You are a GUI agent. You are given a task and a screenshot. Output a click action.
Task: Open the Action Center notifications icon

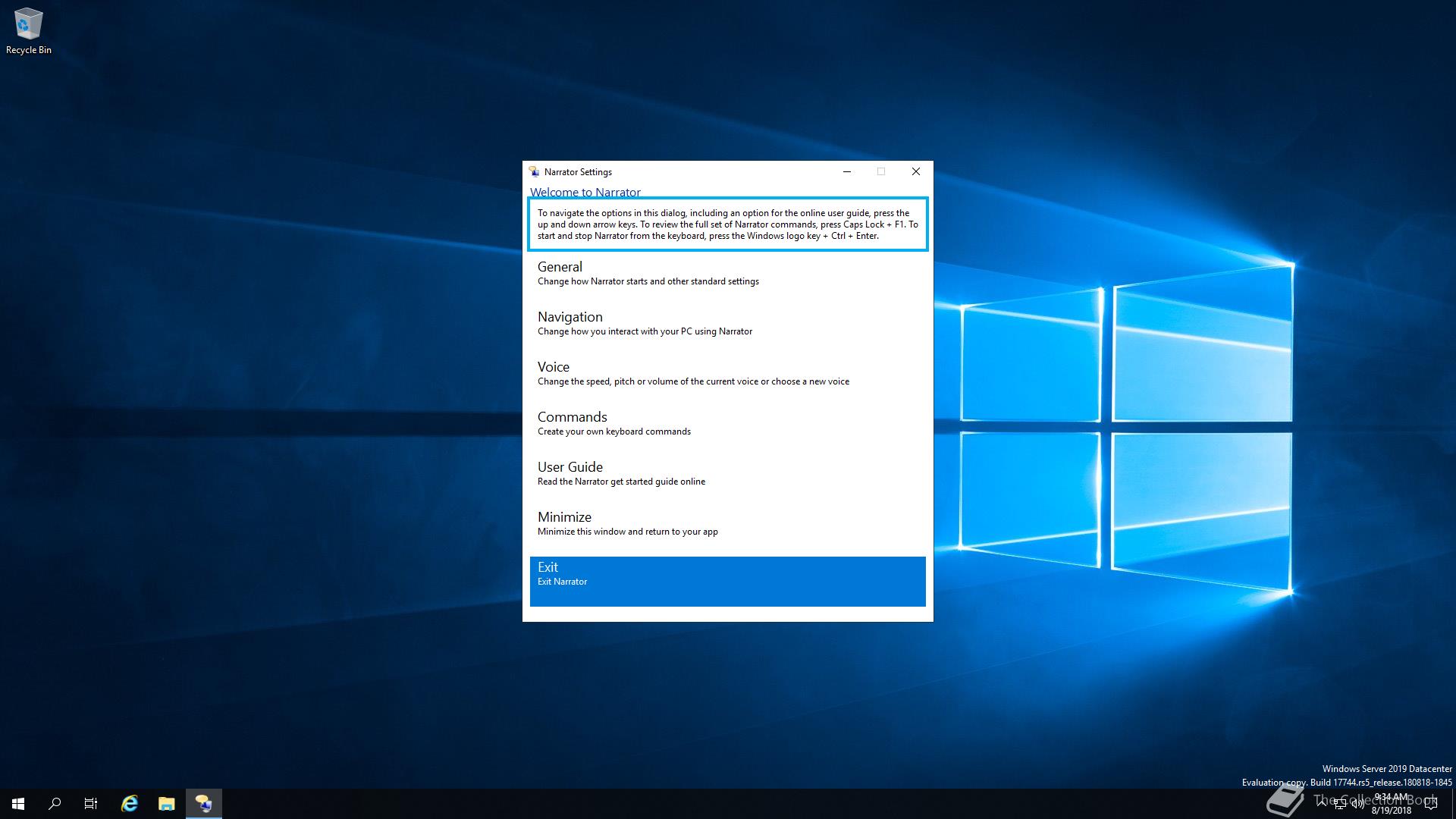coord(1431,804)
